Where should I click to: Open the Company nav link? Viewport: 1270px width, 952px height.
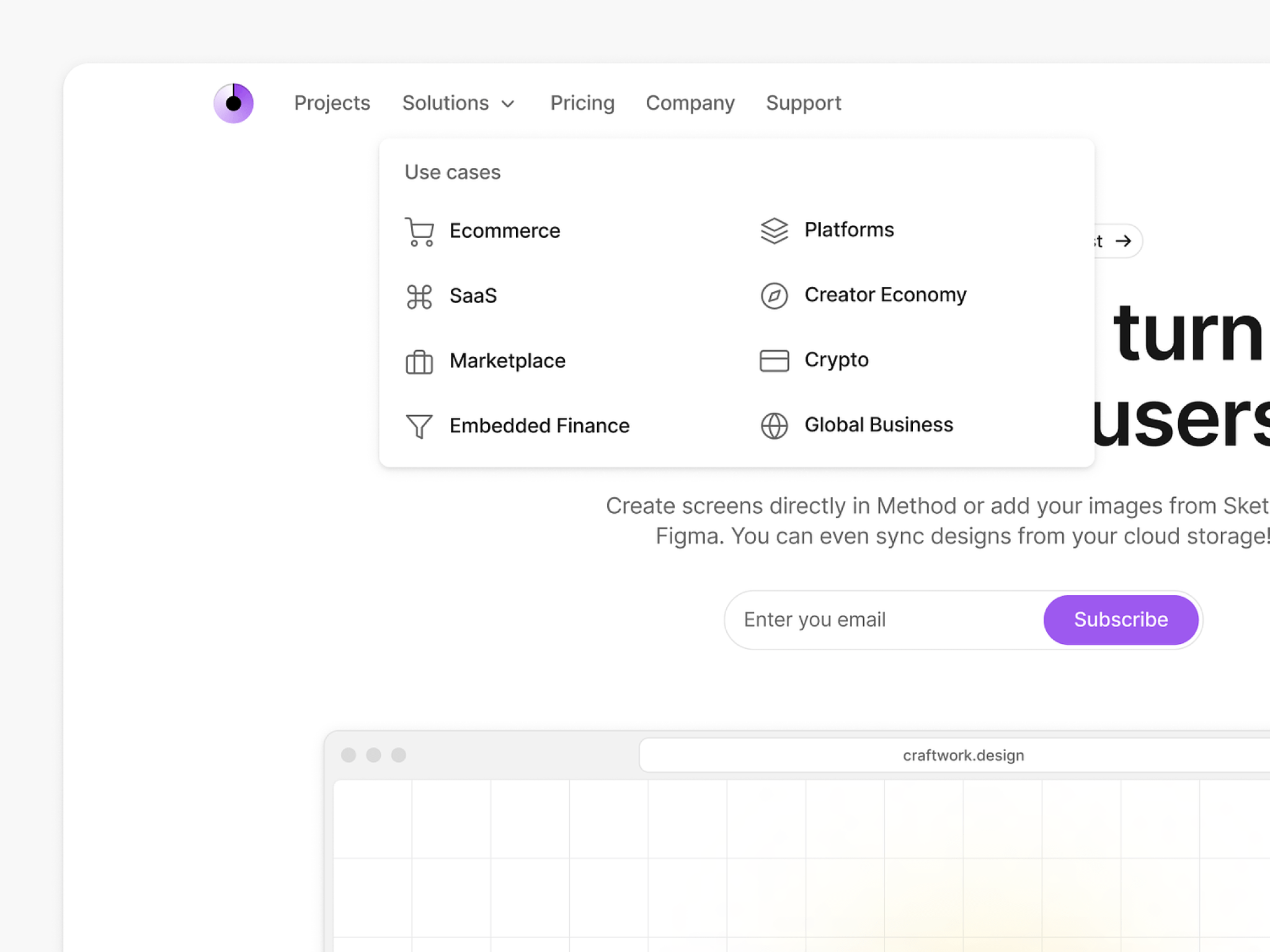click(690, 103)
